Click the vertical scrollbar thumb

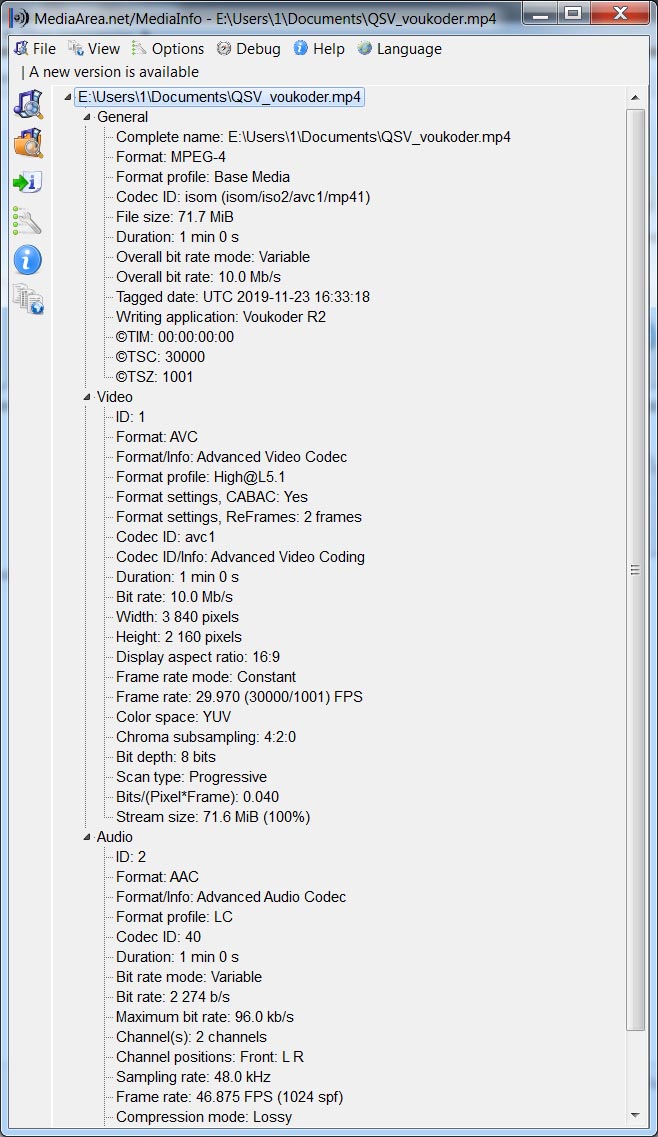pyautogui.click(x=636, y=570)
